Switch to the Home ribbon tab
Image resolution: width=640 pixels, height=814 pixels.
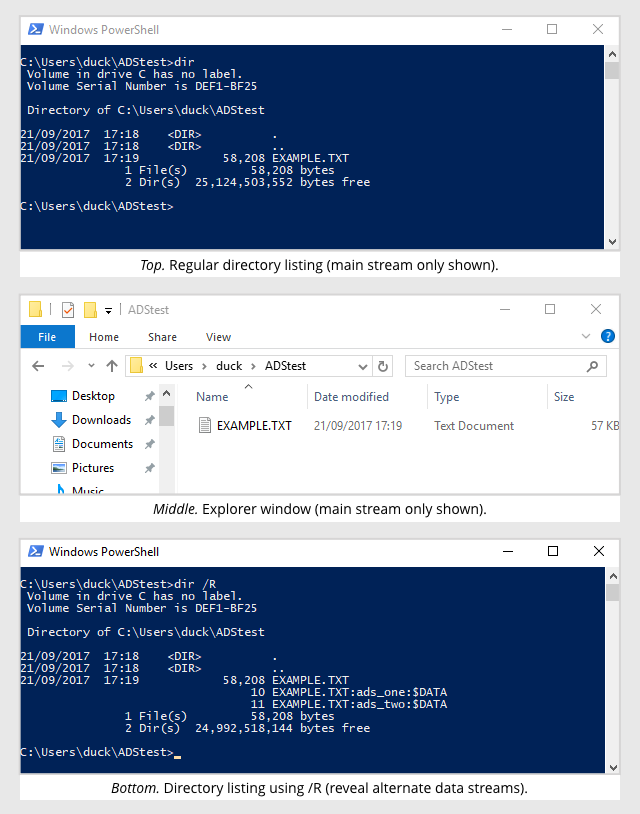pos(104,337)
